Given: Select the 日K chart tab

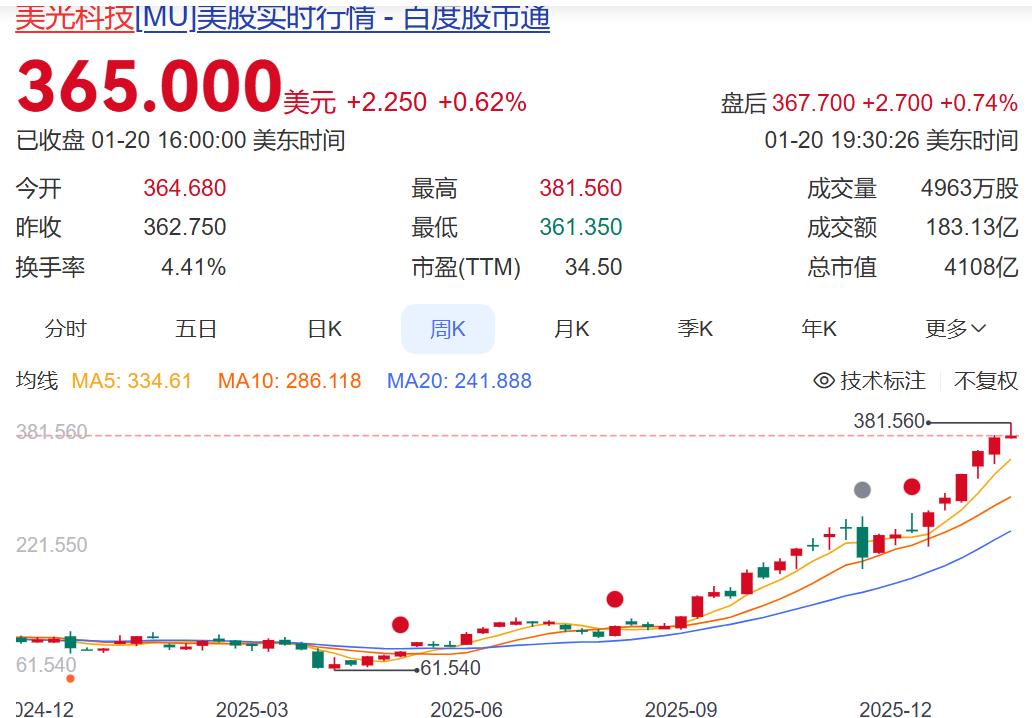Looking at the screenshot, I should [324, 328].
